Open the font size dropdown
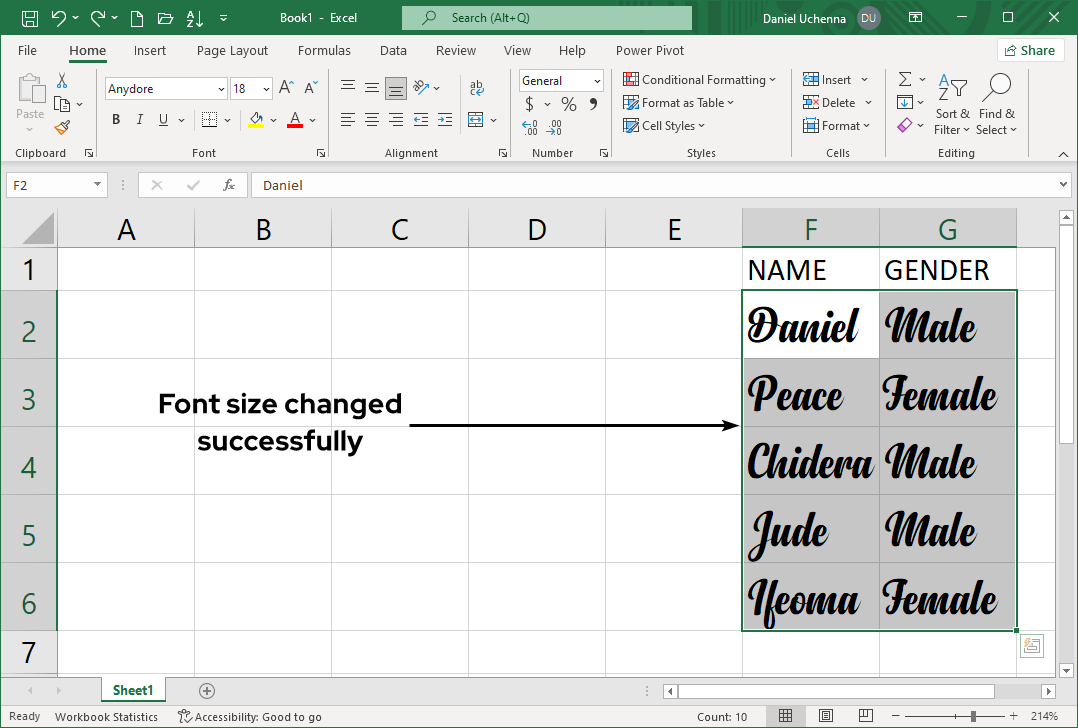Viewport: 1078px width, 728px height. coord(265,89)
